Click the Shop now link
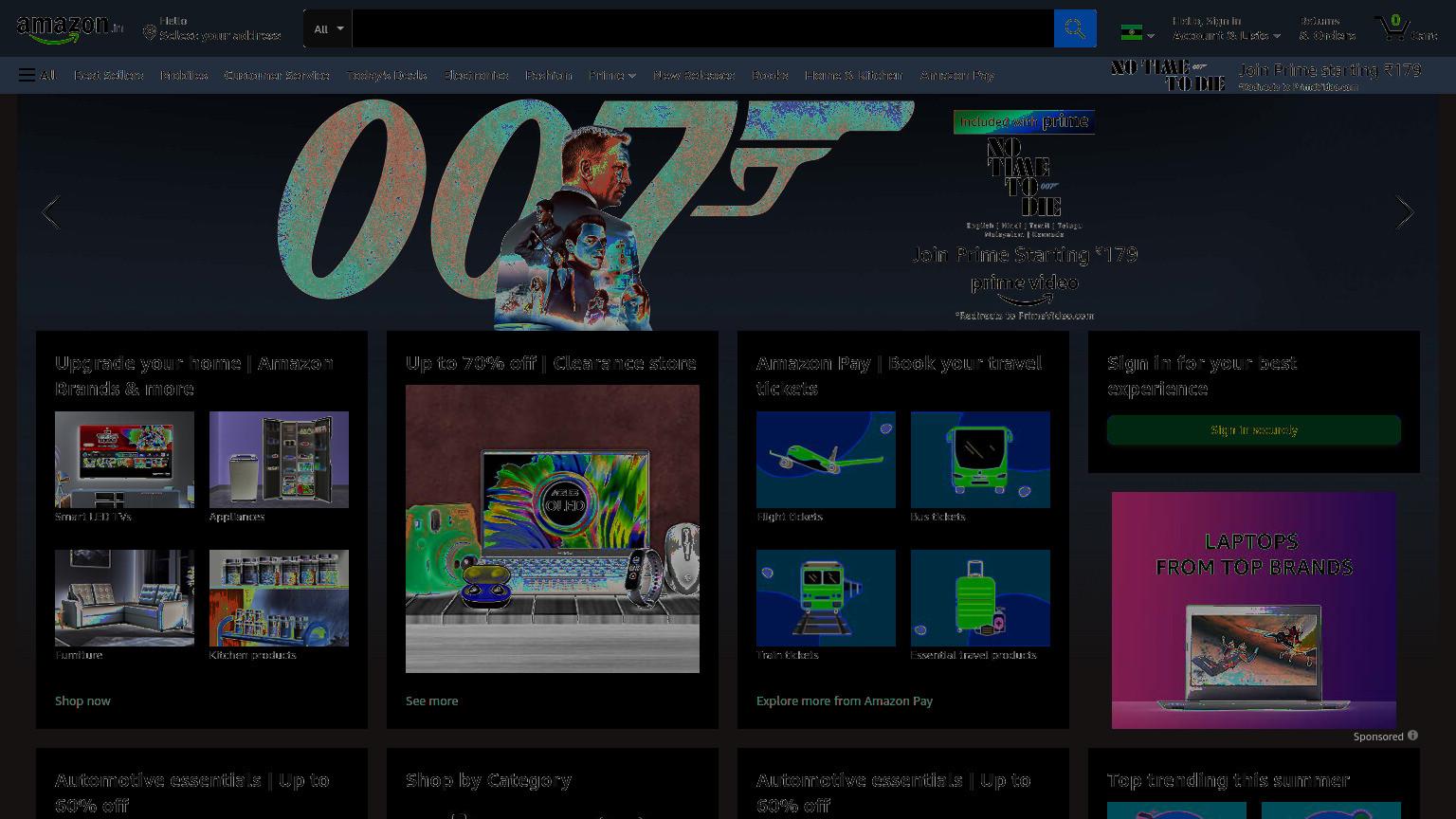Screen dimensions: 1456x819 [x=82, y=701]
